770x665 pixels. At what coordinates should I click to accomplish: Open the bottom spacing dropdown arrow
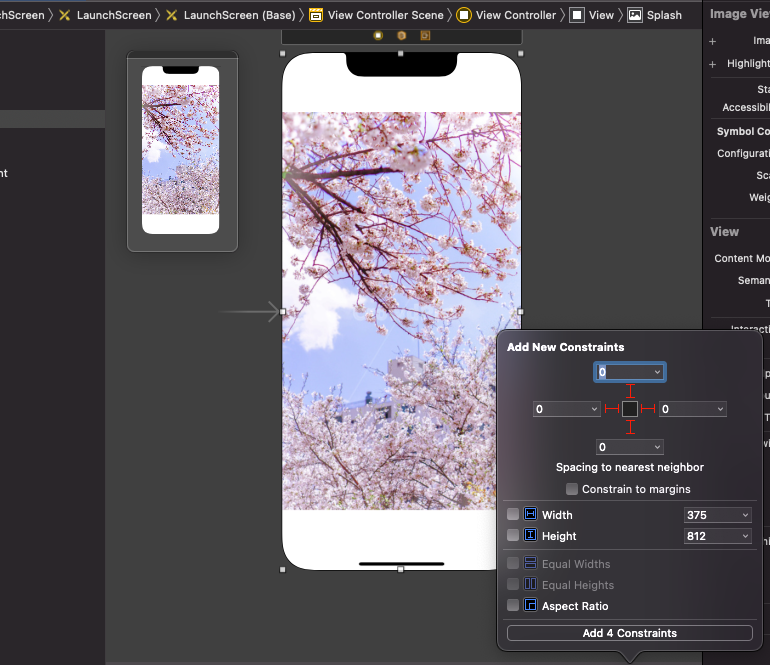(658, 447)
